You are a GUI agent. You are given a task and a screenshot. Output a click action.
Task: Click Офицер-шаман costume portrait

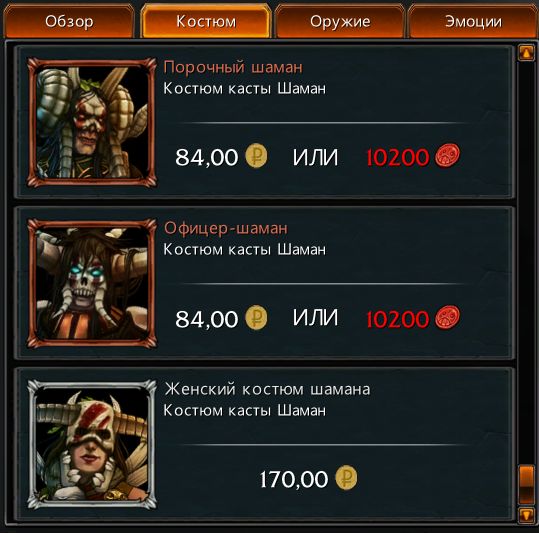[92, 284]
